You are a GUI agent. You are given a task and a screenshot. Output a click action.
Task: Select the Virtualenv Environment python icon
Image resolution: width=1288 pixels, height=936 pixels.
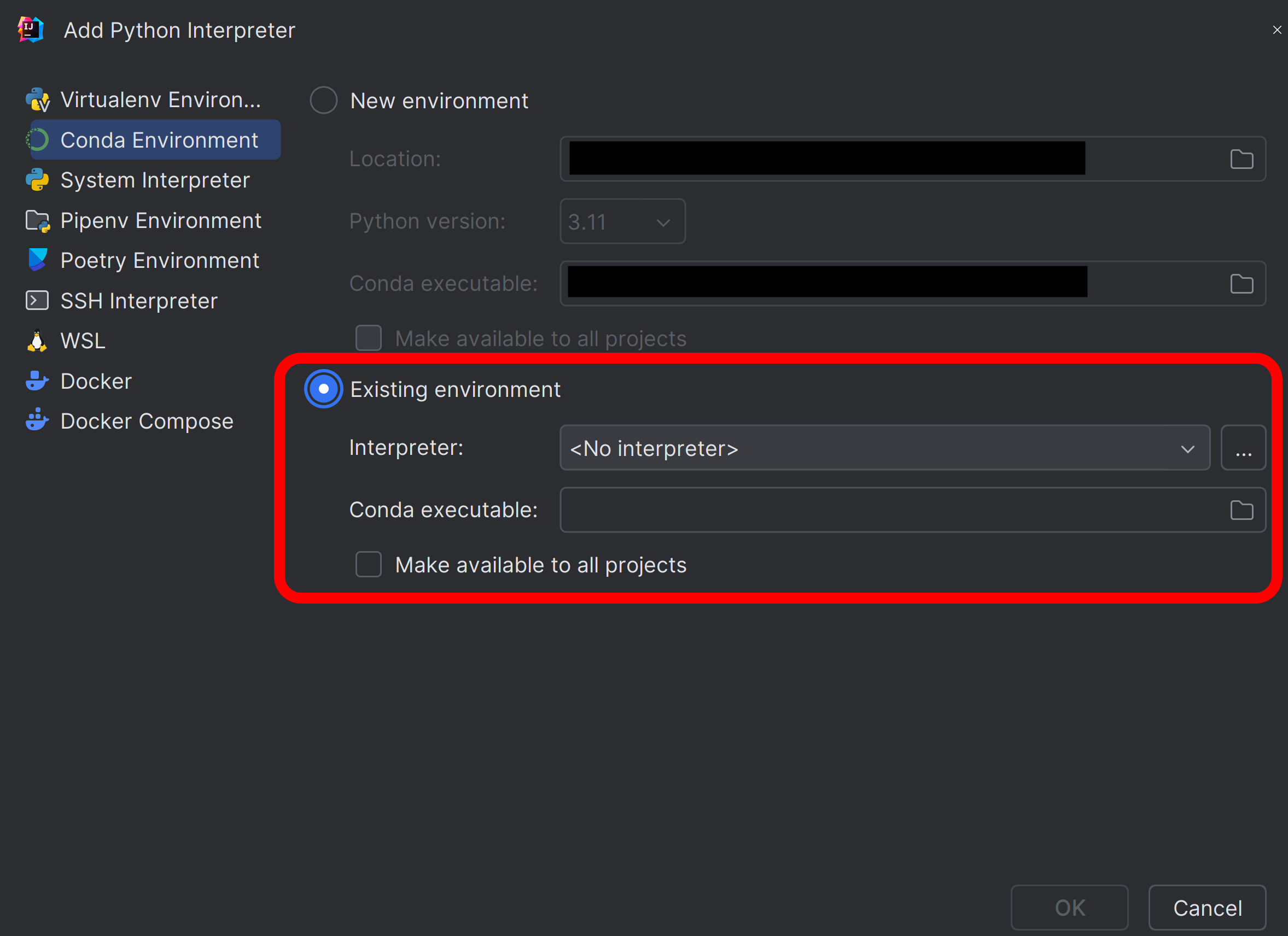[38, 100]
